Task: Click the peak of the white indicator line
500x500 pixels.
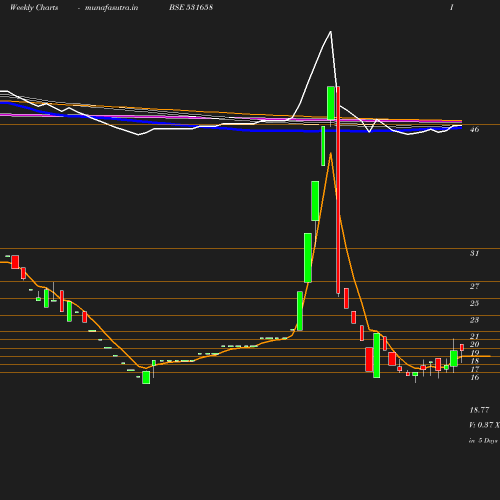Action: [331, 32]
